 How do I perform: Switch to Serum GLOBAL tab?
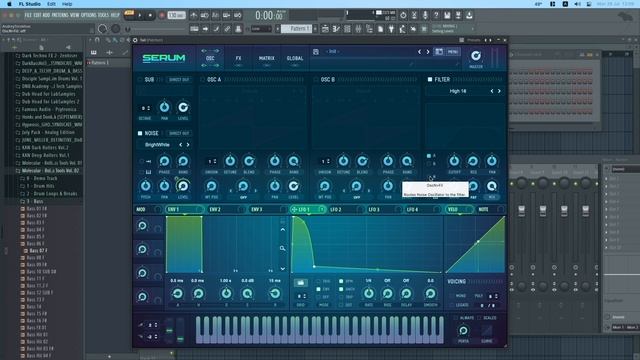coord(295,58)
